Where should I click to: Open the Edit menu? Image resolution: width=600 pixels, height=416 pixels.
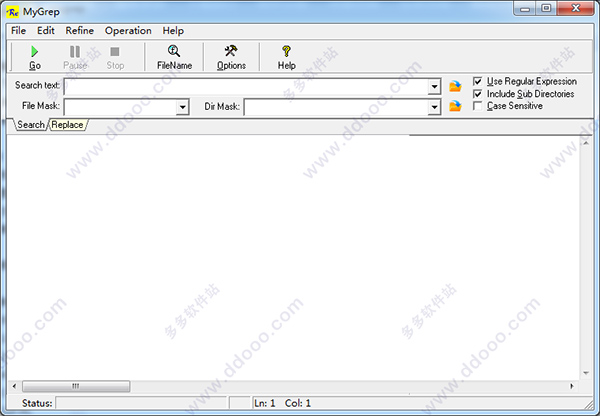[x=46, y=31]
